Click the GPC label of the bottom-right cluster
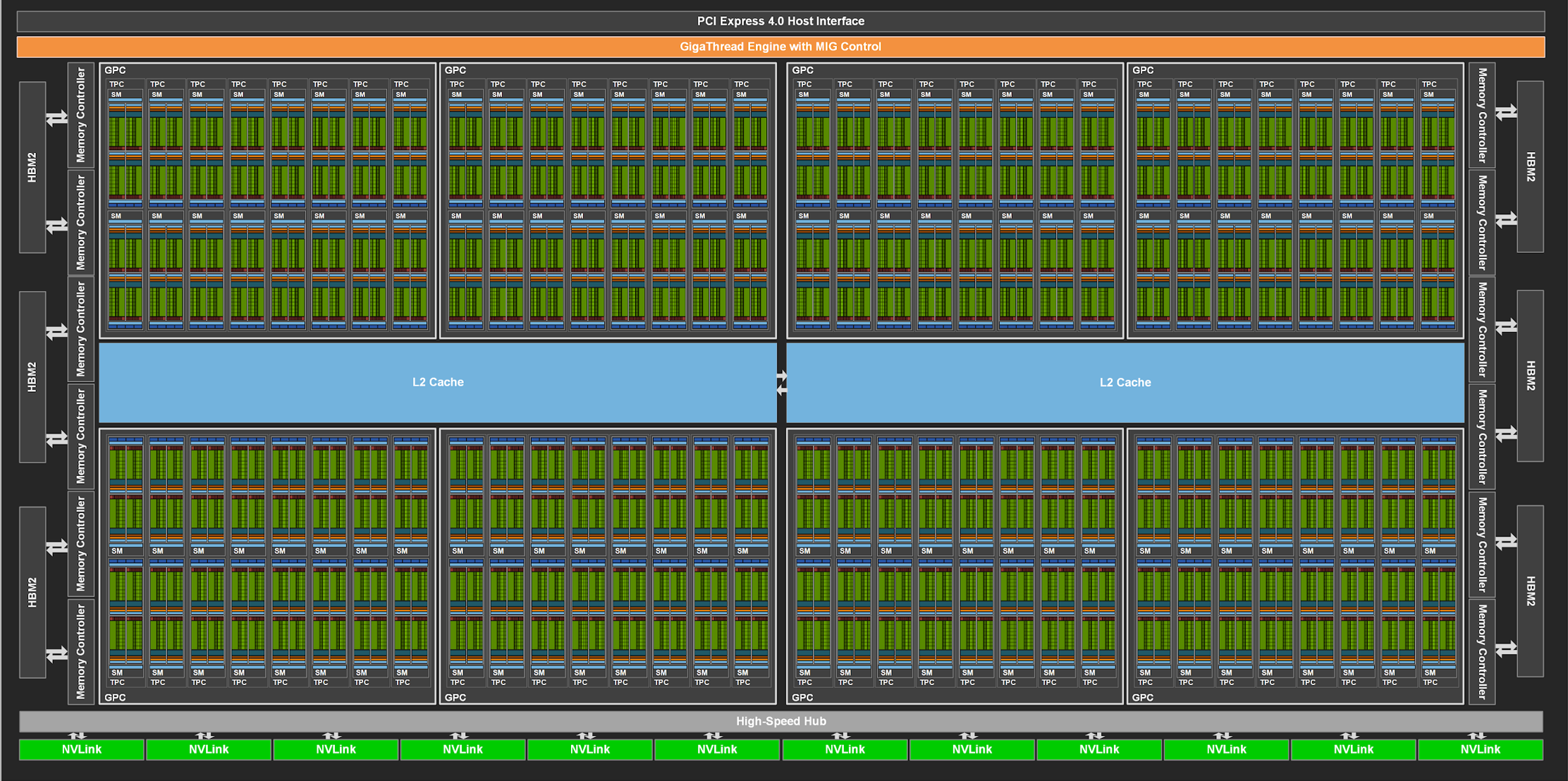The height and width of the screenshot is (781, 1568). tap(1142, 697)
